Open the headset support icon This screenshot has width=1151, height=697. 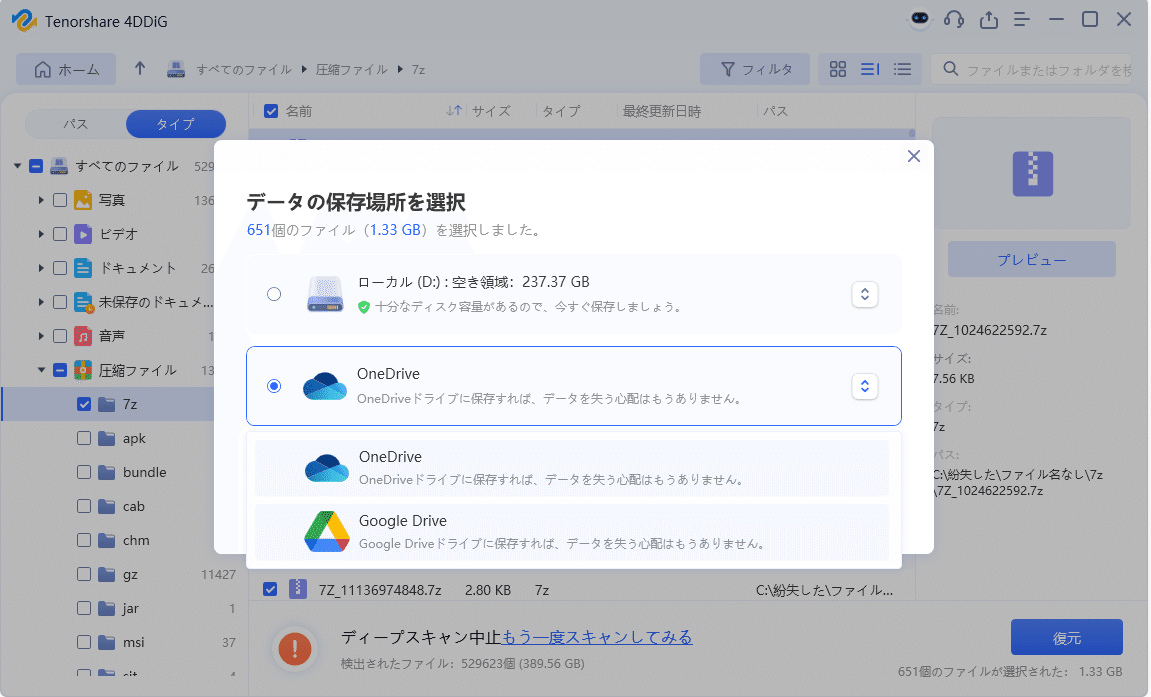click(954, 19)
